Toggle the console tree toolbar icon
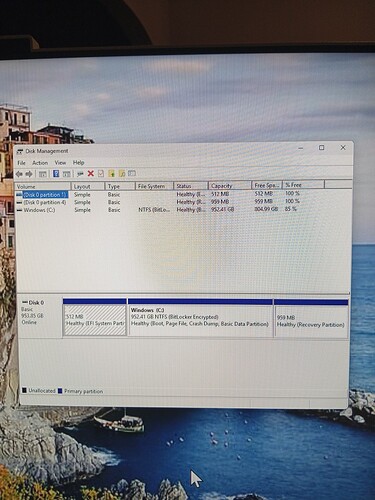 42,174
